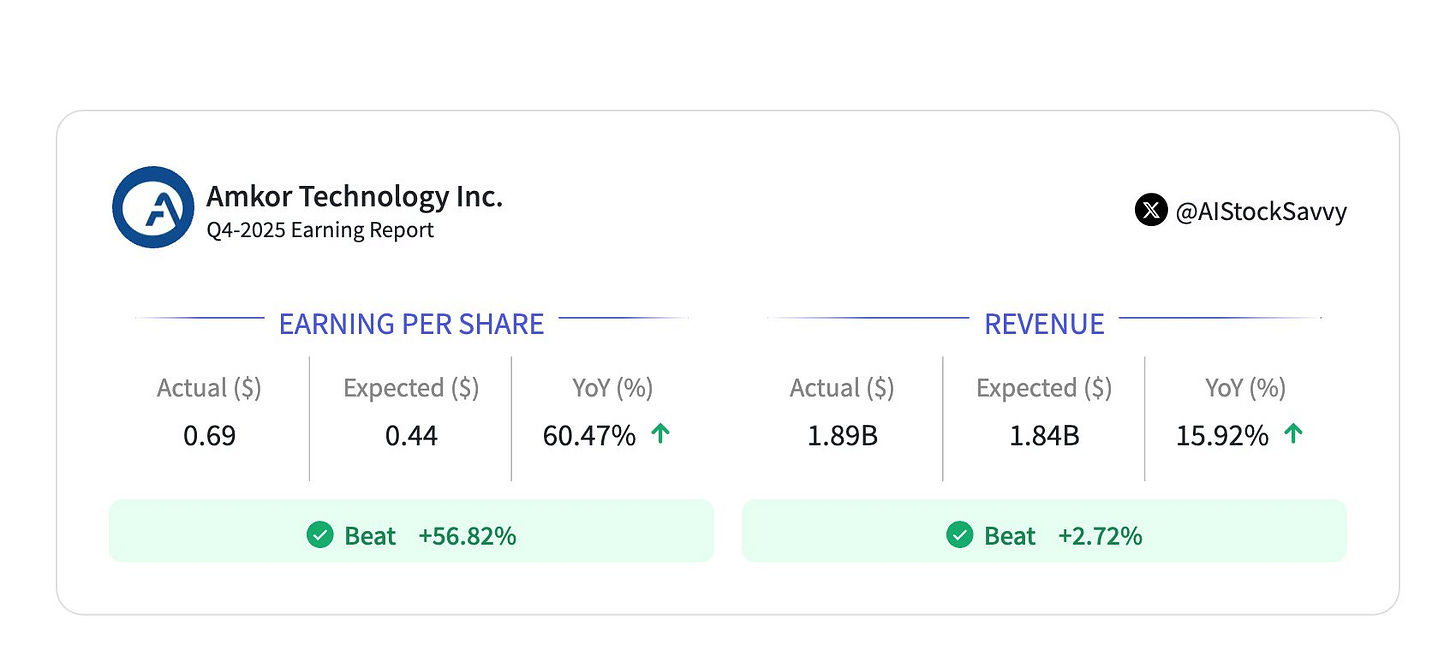Click the actual EPS value 0.69

[209, 436]
